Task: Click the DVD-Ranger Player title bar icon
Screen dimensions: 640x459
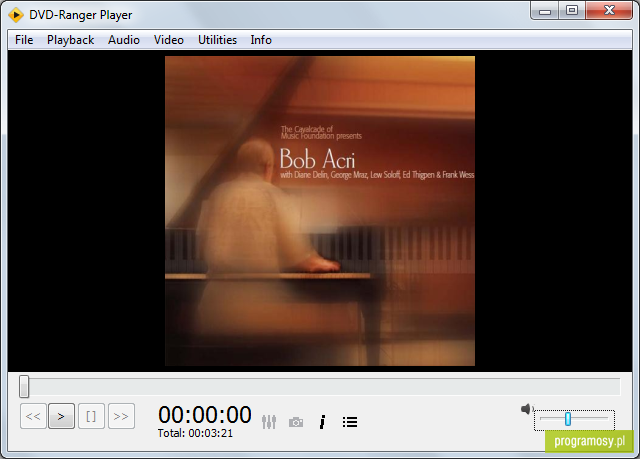Action: coord(16,15)
